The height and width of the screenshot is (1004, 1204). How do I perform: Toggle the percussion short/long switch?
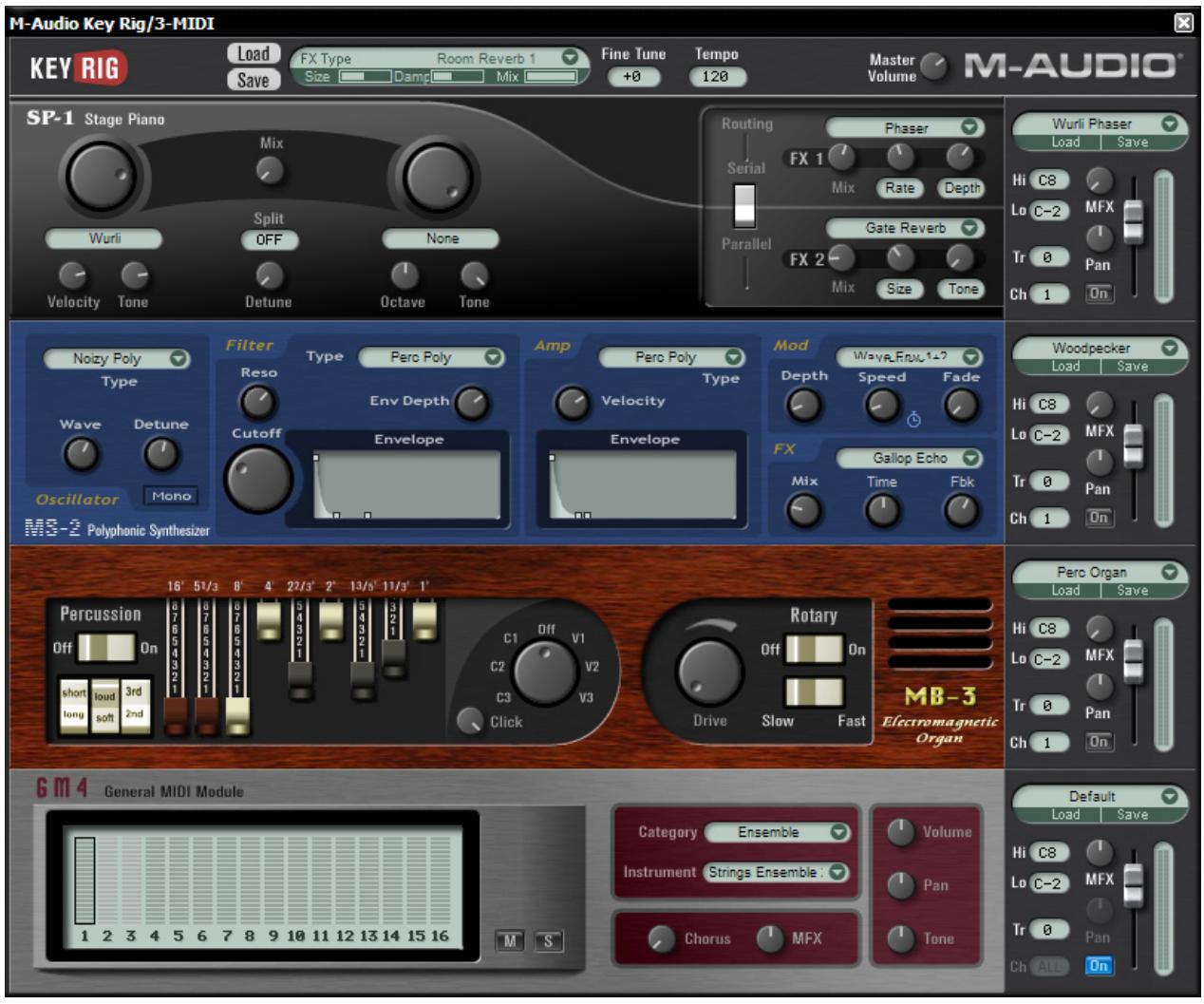[x=74, y=704]
